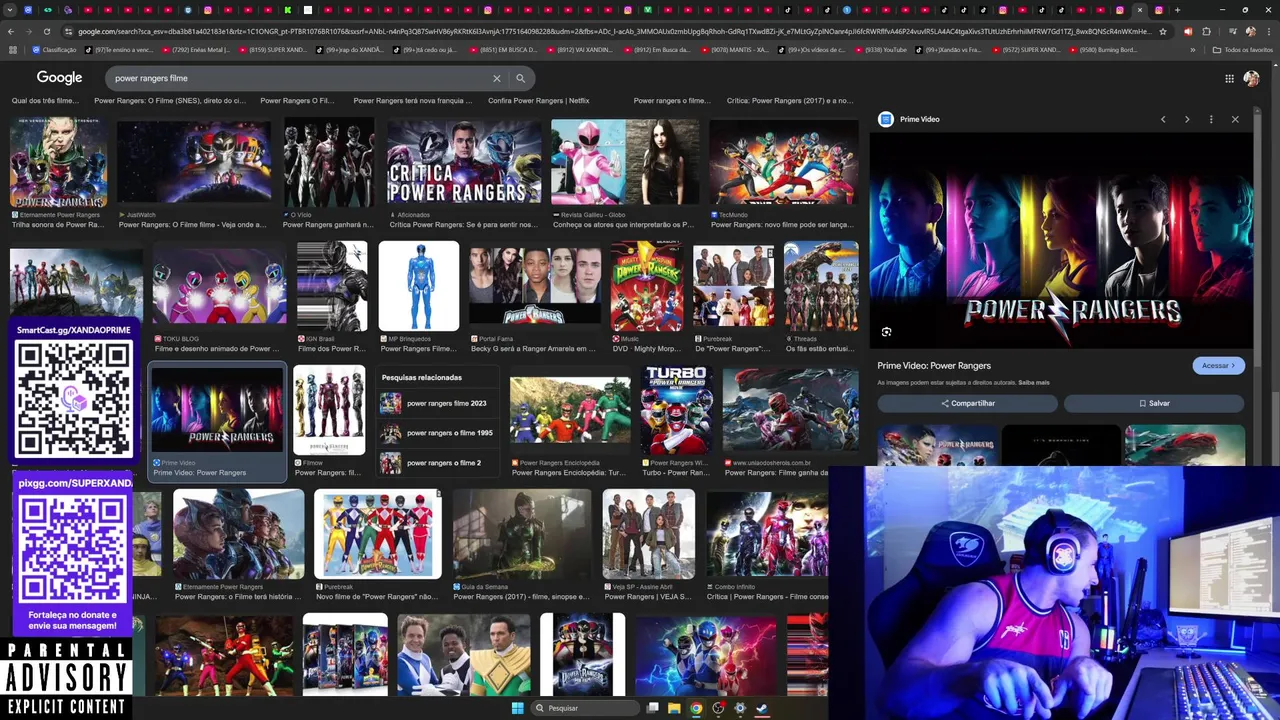Viewport: 1280px width, 720px height.
Task: Open the Windows Start menu
Action: [517, 708]
